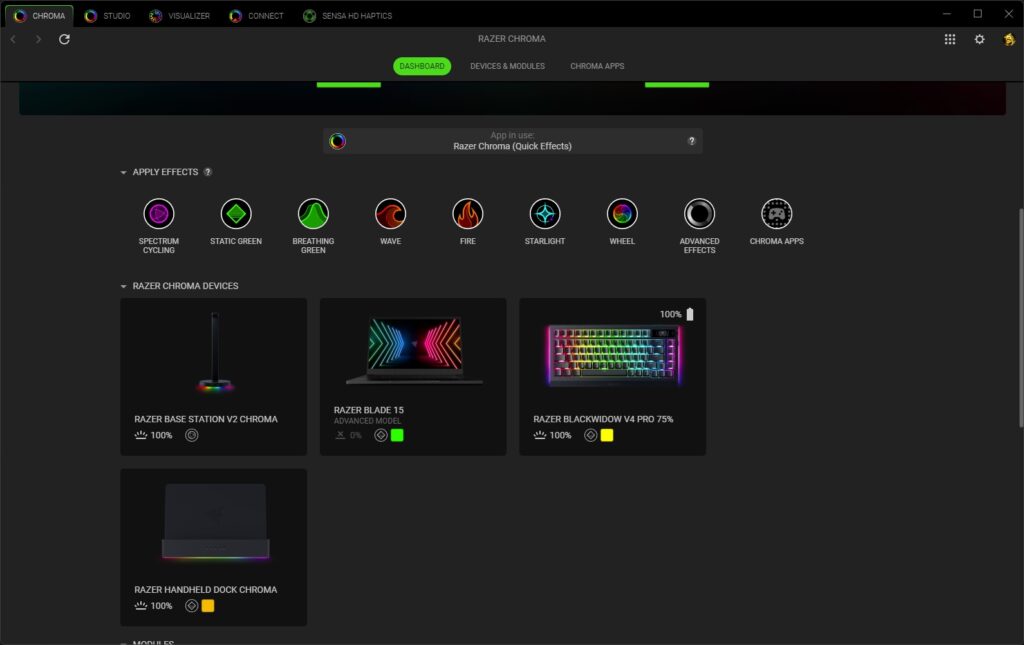Click Handheld Dock Chroma brightness icon

click(x=140, y=606)
